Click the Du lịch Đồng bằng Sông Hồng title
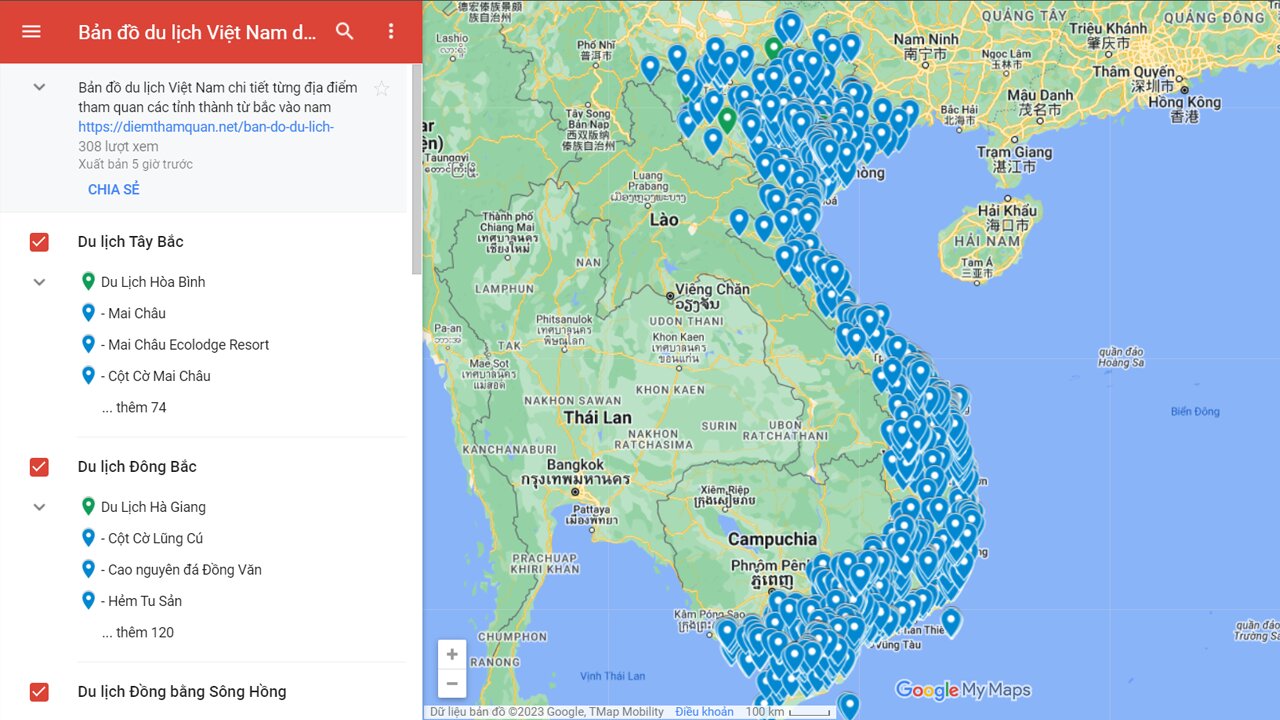The height and width of the screenshot is (720, 1280). tap(182, 691)
